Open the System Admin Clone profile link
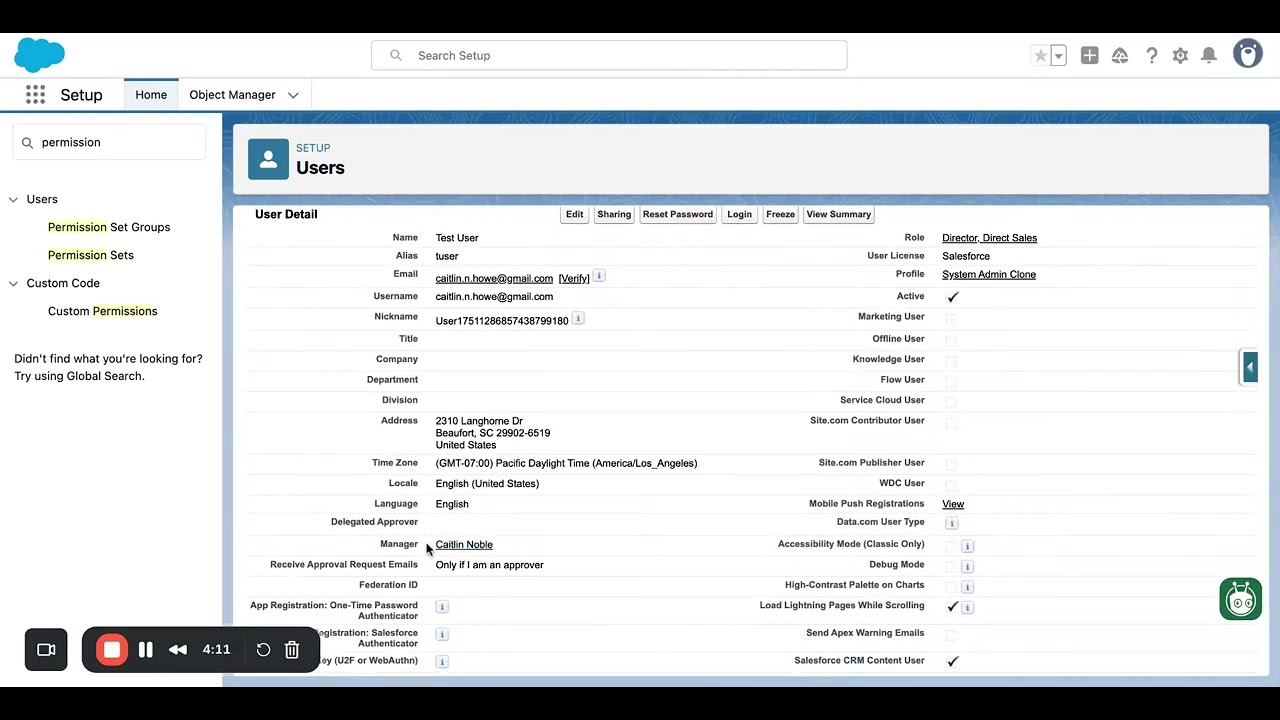1280x720 pixels. (989, 274)
